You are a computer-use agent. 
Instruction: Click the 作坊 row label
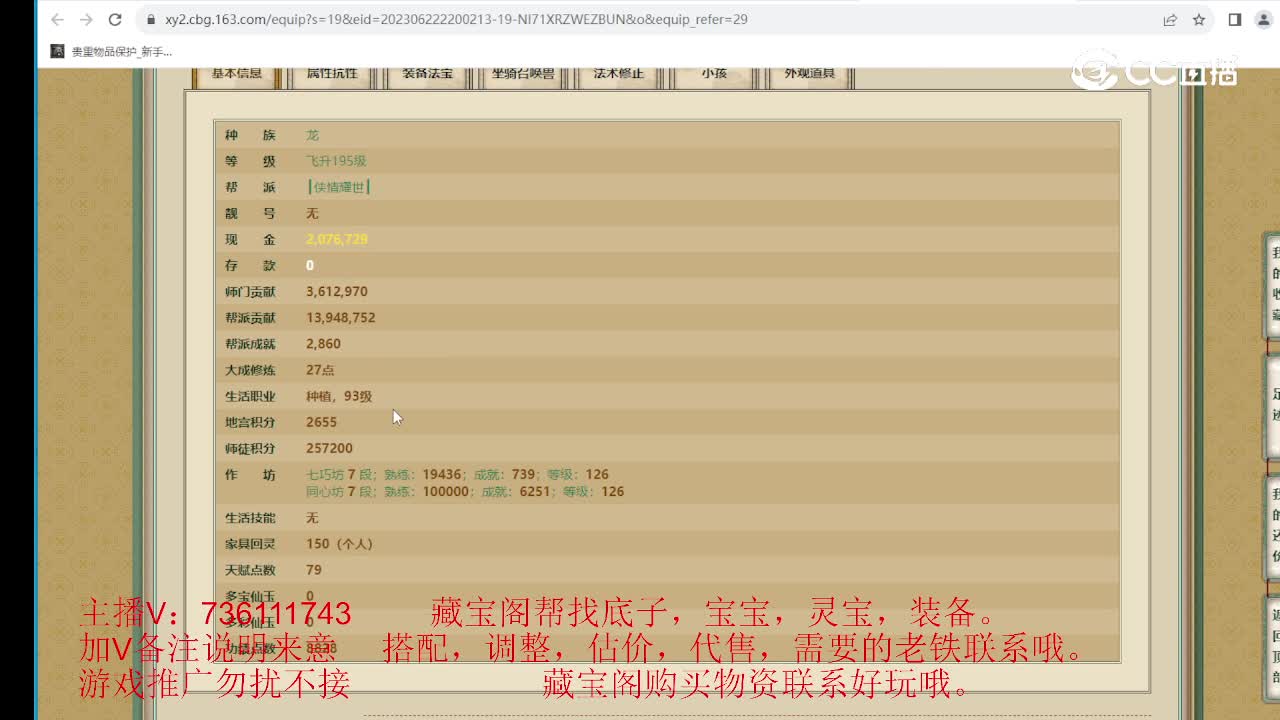click(x=250, y=475)
